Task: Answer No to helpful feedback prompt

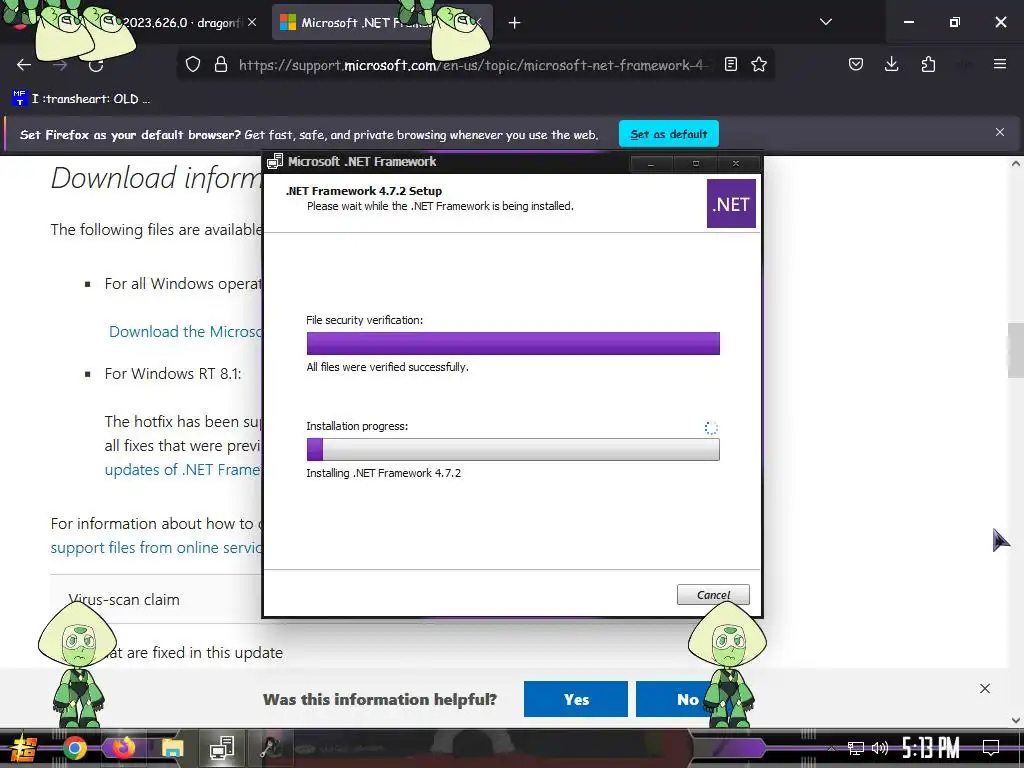Action: click(x=687, y=699)
